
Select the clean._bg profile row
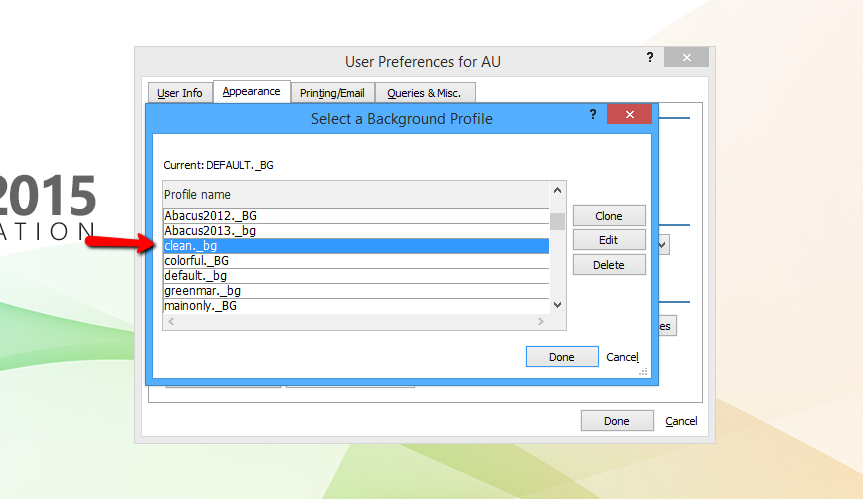point(356,246)
